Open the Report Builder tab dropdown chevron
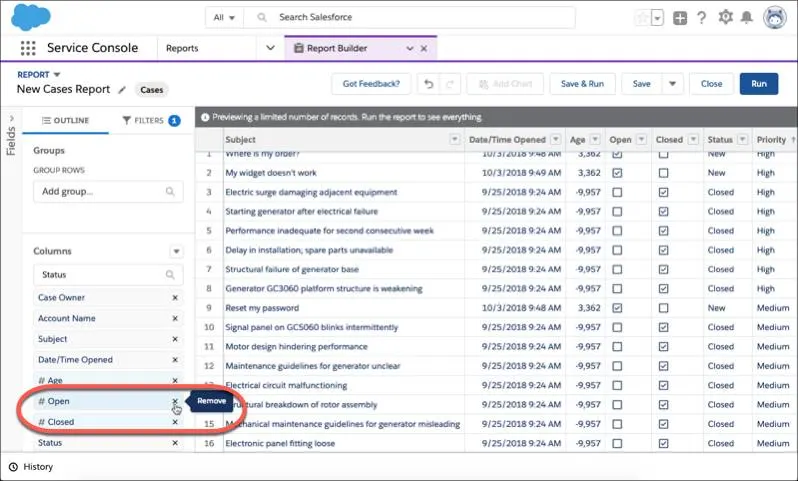The height and width of the screenshot is (481, 798). tap(410, 48)
